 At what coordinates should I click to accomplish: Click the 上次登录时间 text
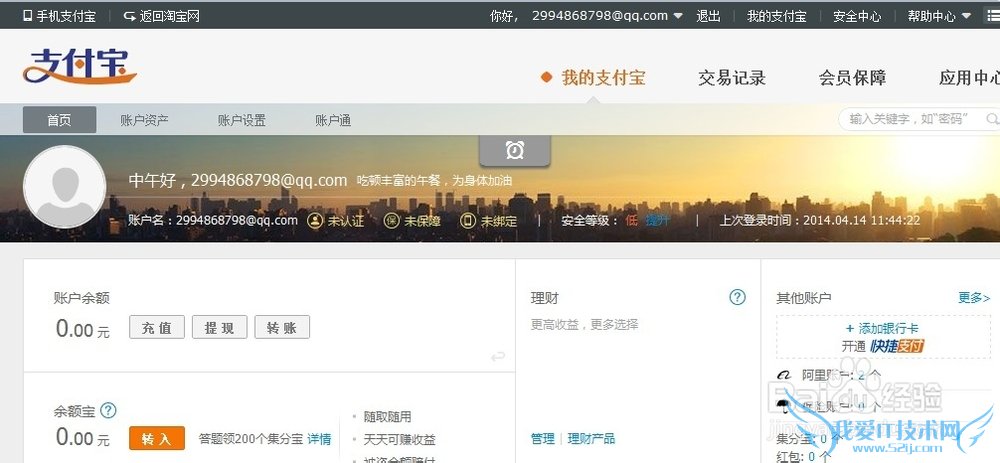(x=820, y=221)
